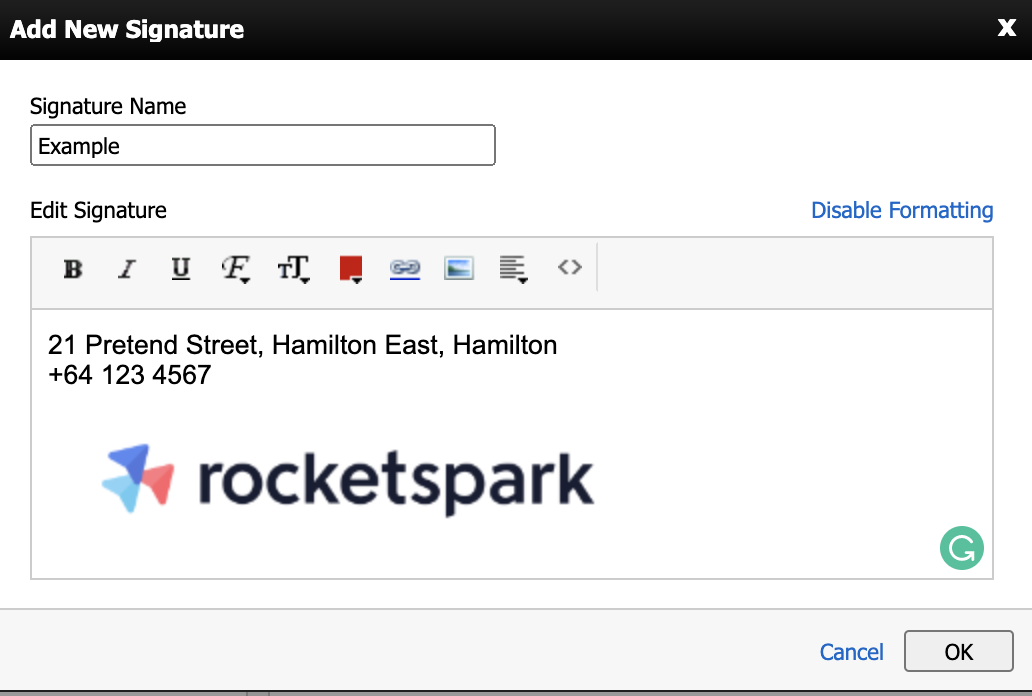The width and height of the screenshot is (1032, 696).
Task: Close the Add New Signature dialog
Action: tap(1006, 28)
